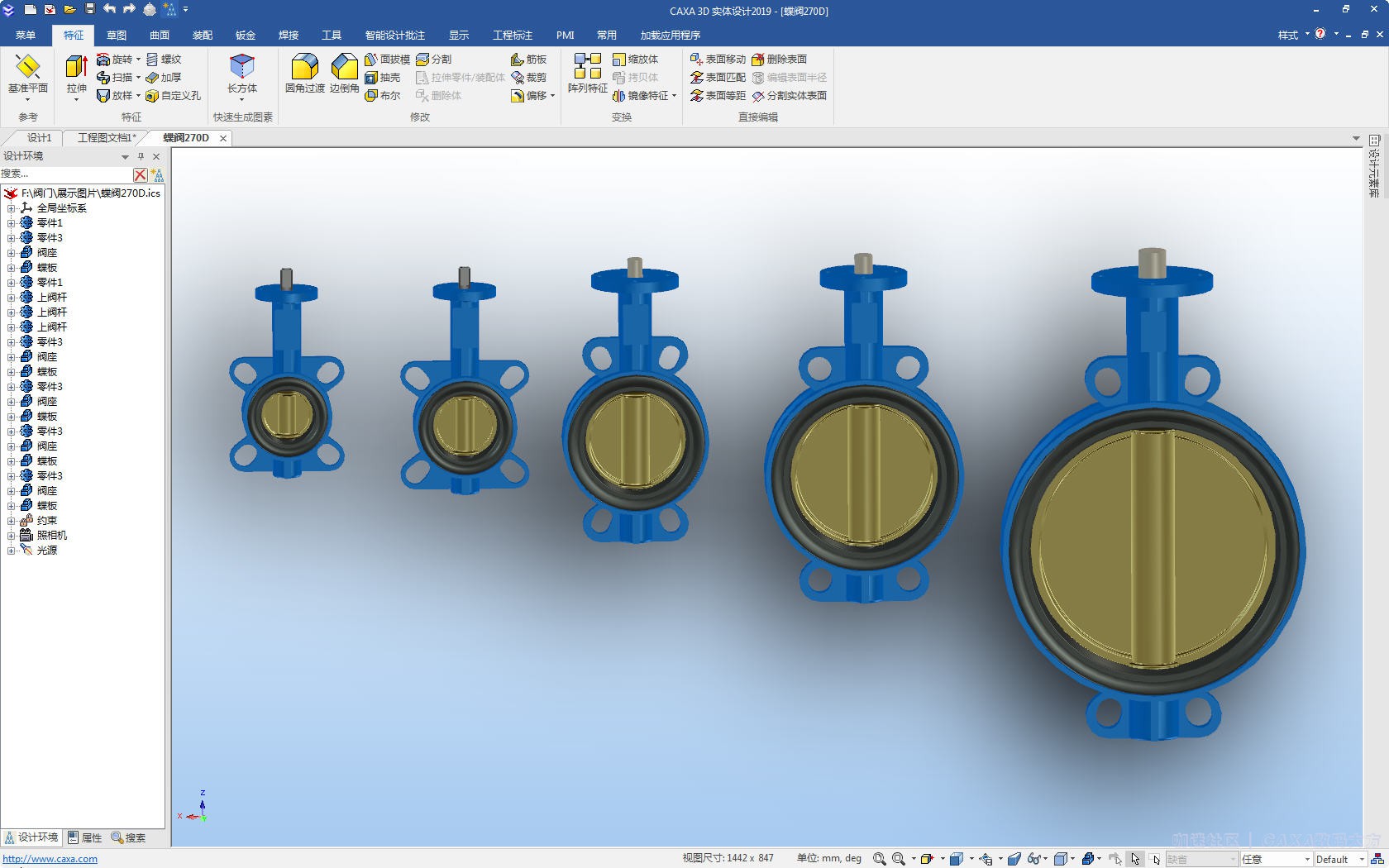The width and height of the screenshot is (1389, 868).
Task: Choose the 旋转 revolve feature icon
Action: click(x=103, y=60)
